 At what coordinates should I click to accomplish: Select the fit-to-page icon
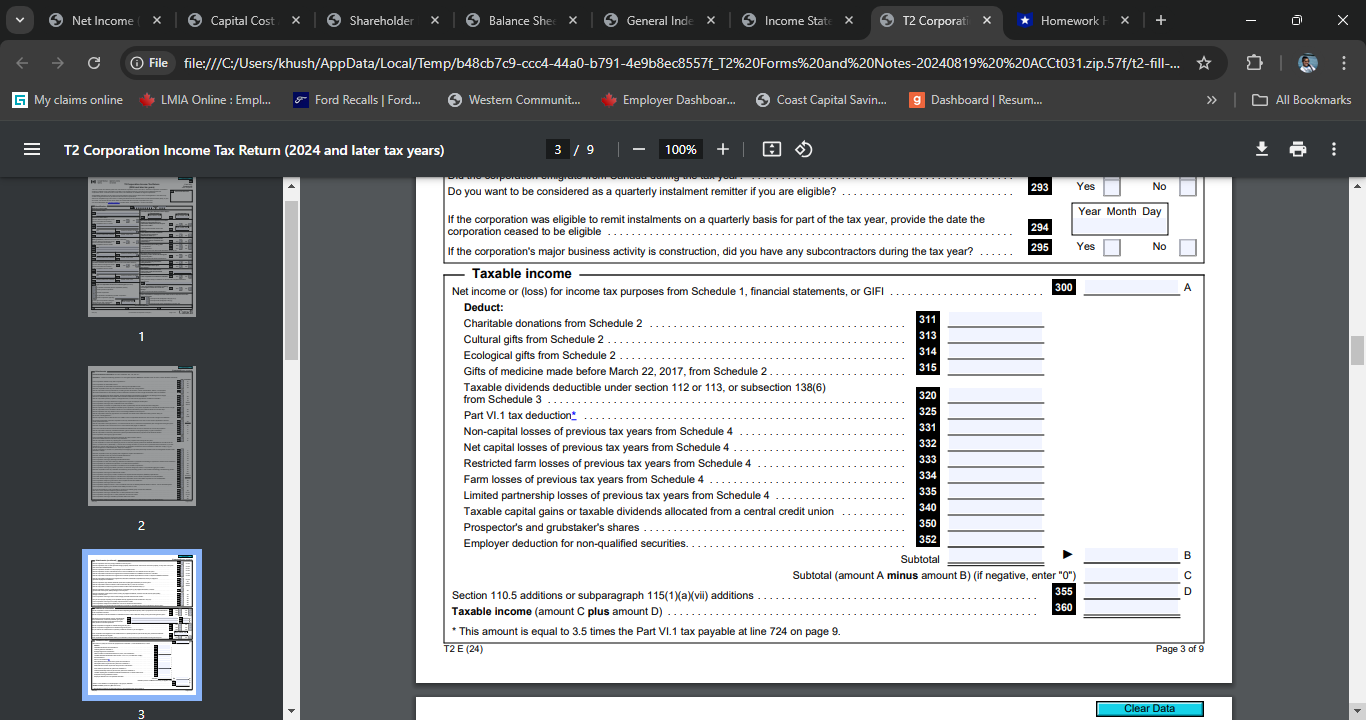pyautogui.click(x=771, y=149)
